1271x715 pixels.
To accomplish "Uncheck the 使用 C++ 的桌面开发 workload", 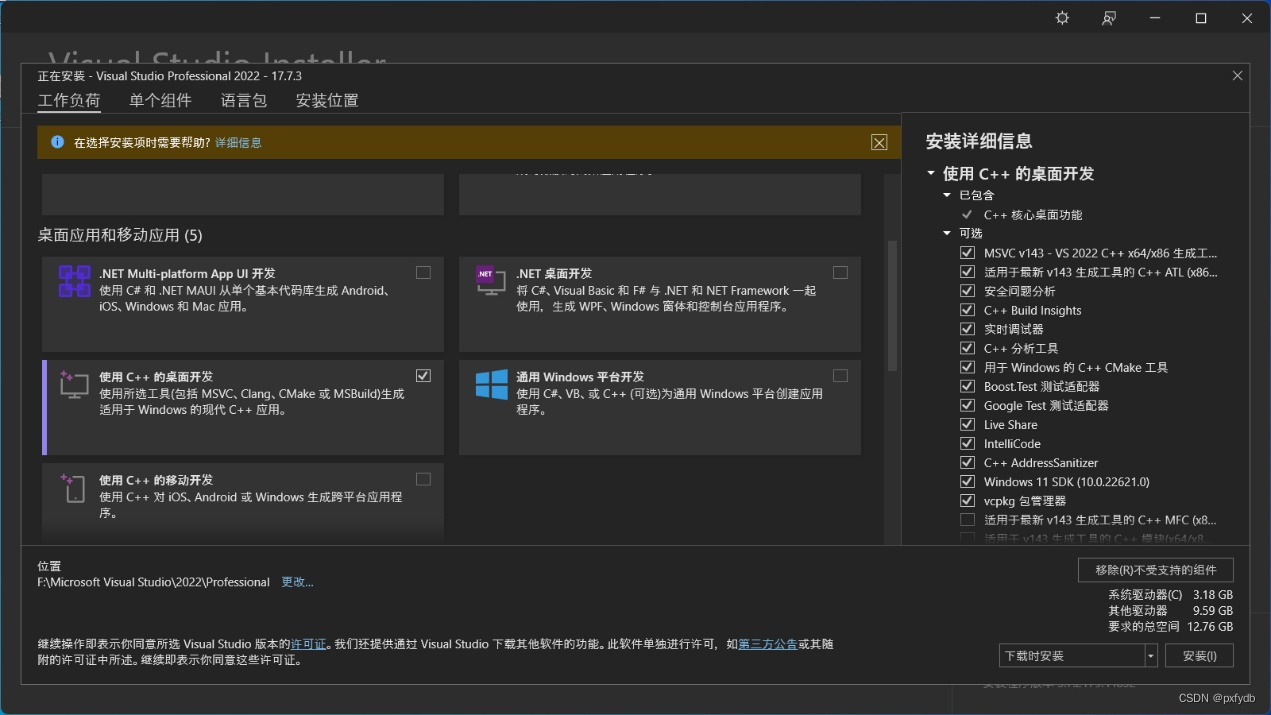I will click(x=423, y=375).
